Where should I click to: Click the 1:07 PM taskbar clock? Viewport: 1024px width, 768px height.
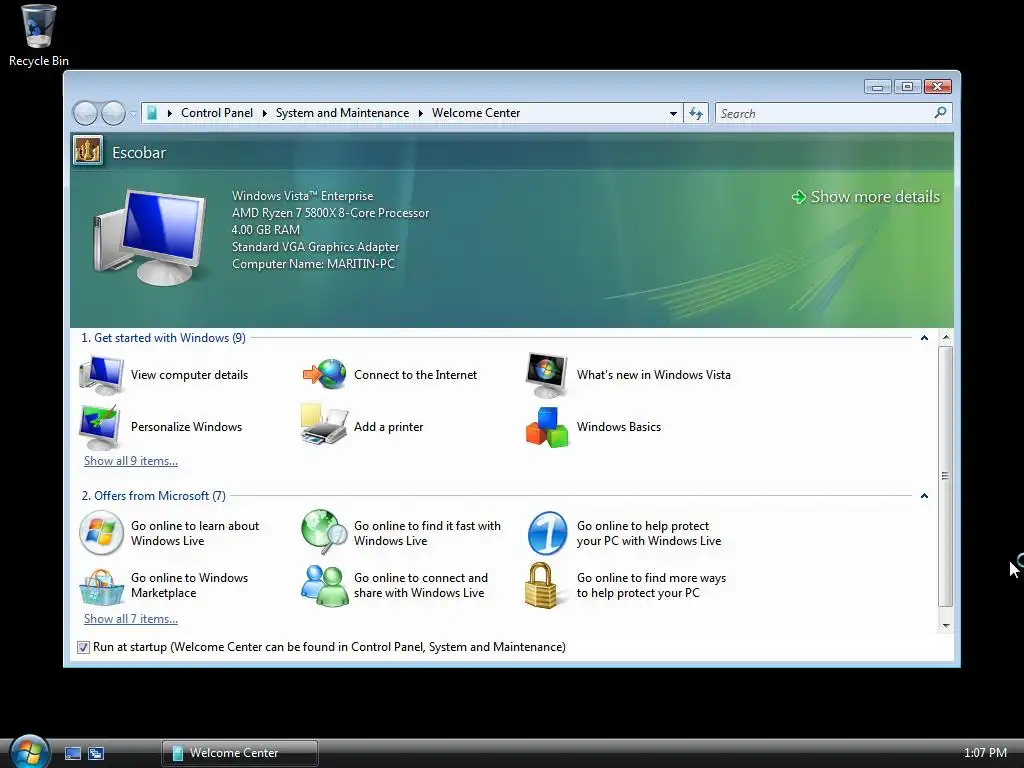[x=985, y=753]
